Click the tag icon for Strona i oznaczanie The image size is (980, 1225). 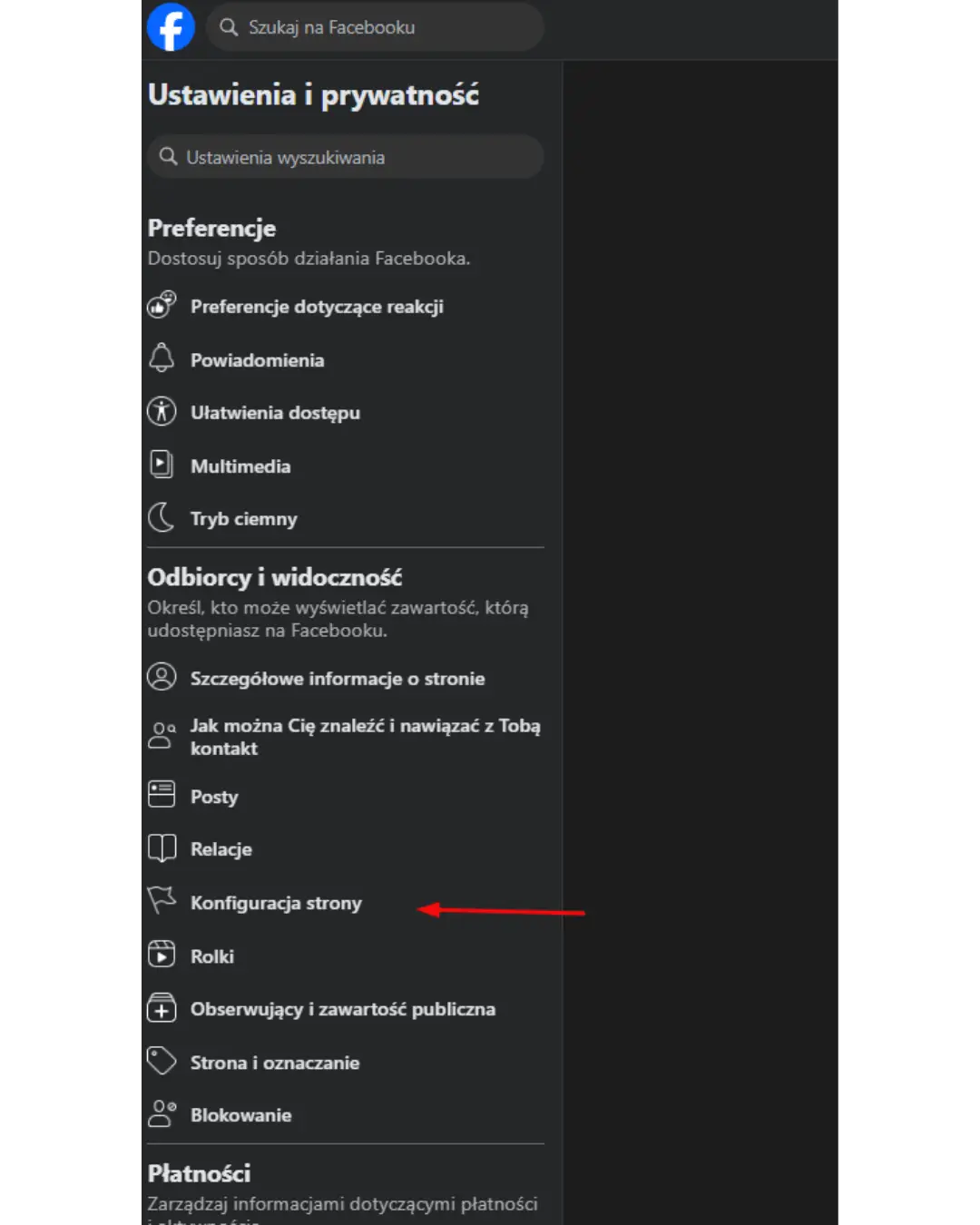(x=162, y=1061)
